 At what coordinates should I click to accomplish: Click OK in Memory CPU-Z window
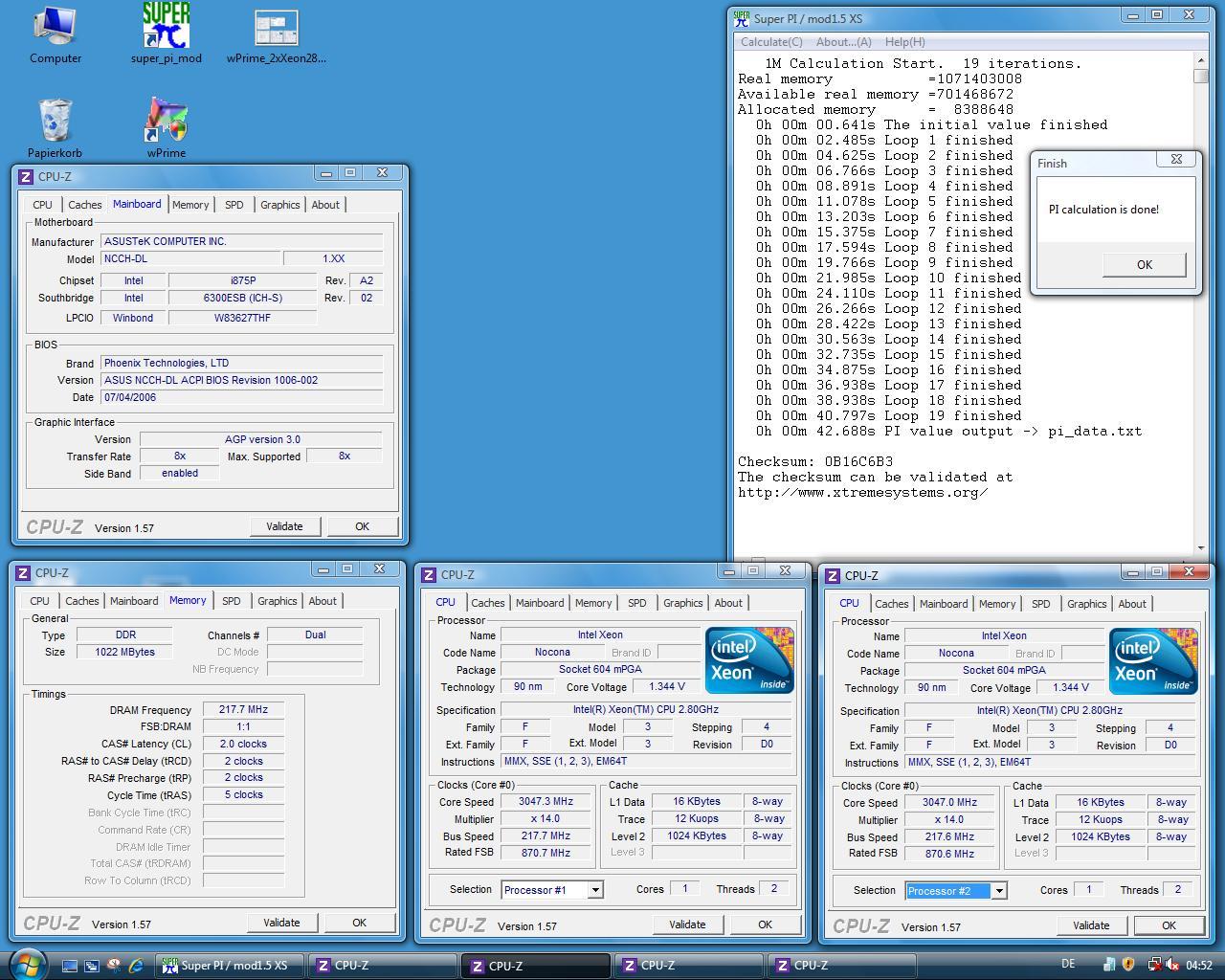click(x=359, y=923)
